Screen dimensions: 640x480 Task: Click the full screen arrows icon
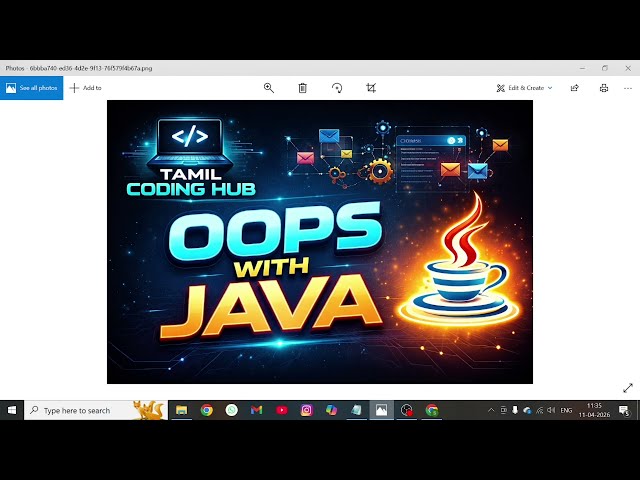628,388
